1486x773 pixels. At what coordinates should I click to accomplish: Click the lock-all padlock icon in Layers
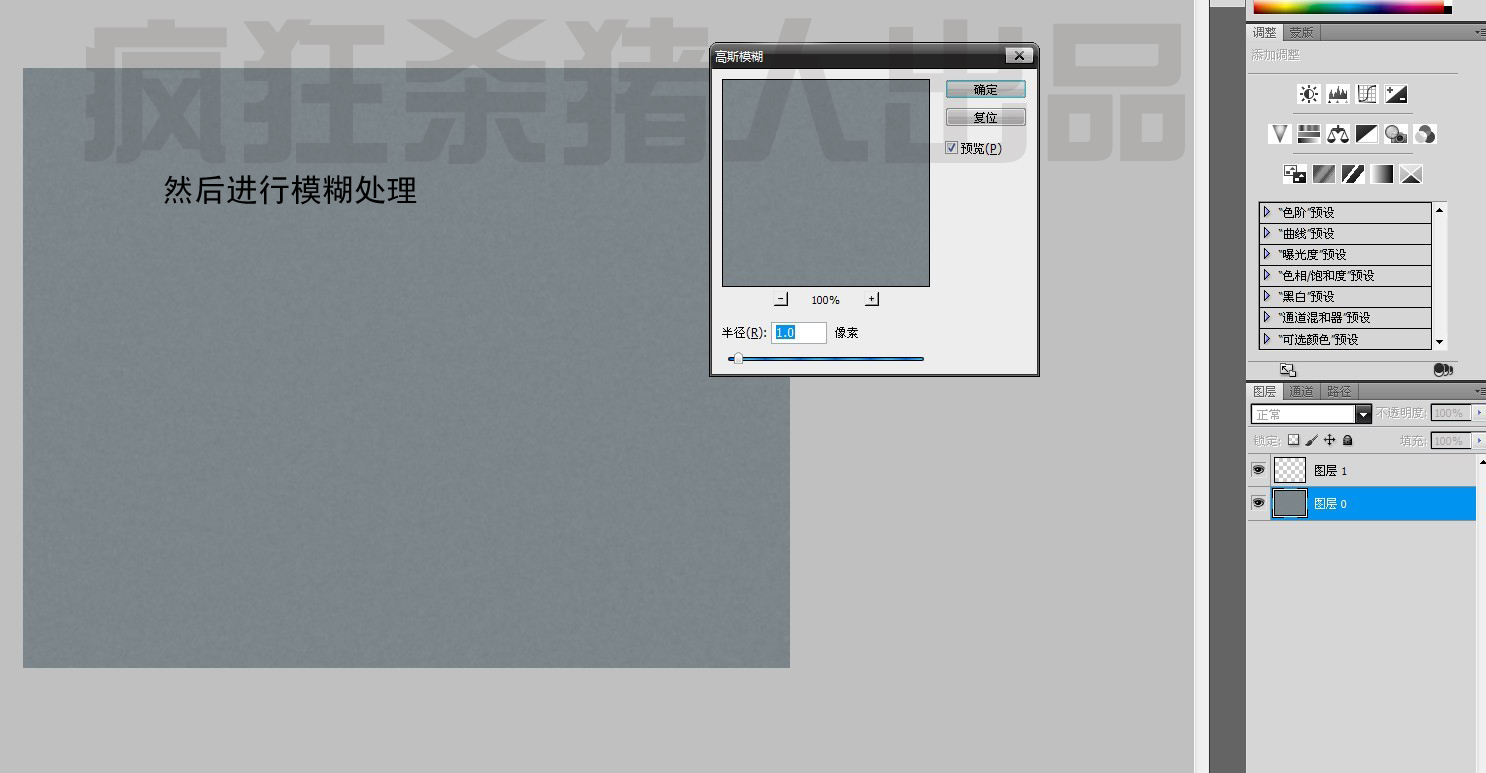point(1347,440)
